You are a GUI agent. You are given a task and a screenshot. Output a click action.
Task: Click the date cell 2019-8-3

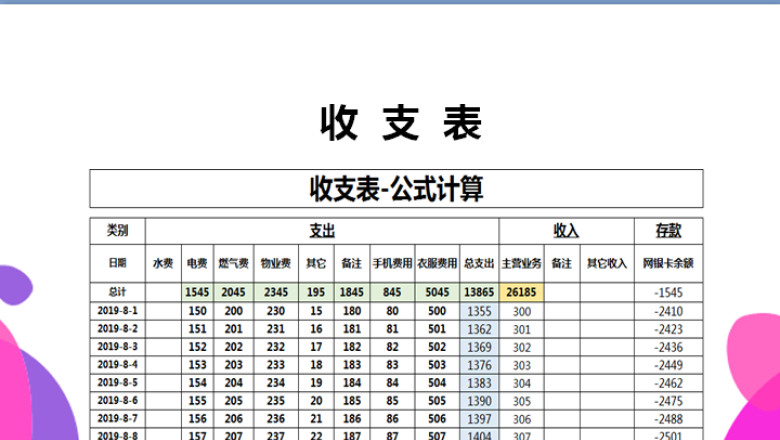117,347
